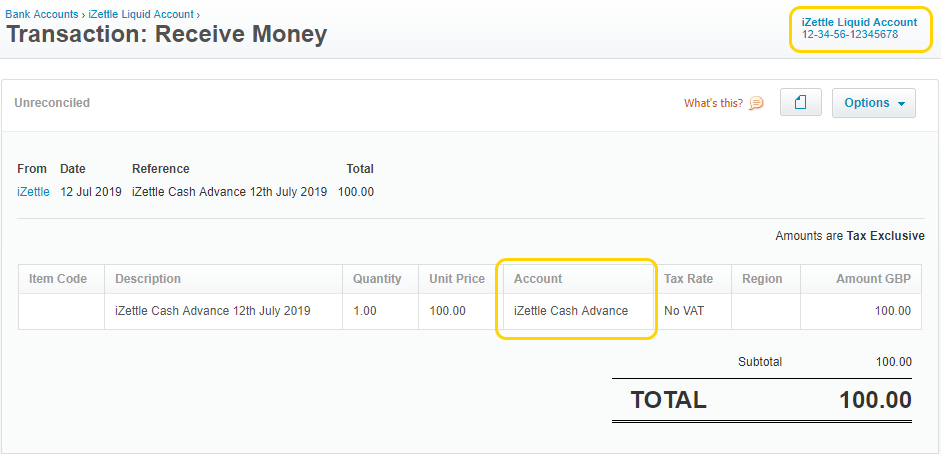This screenshot has width=941, height=454.
Task: Click the Item Code column header
Action: pos(58,279)
